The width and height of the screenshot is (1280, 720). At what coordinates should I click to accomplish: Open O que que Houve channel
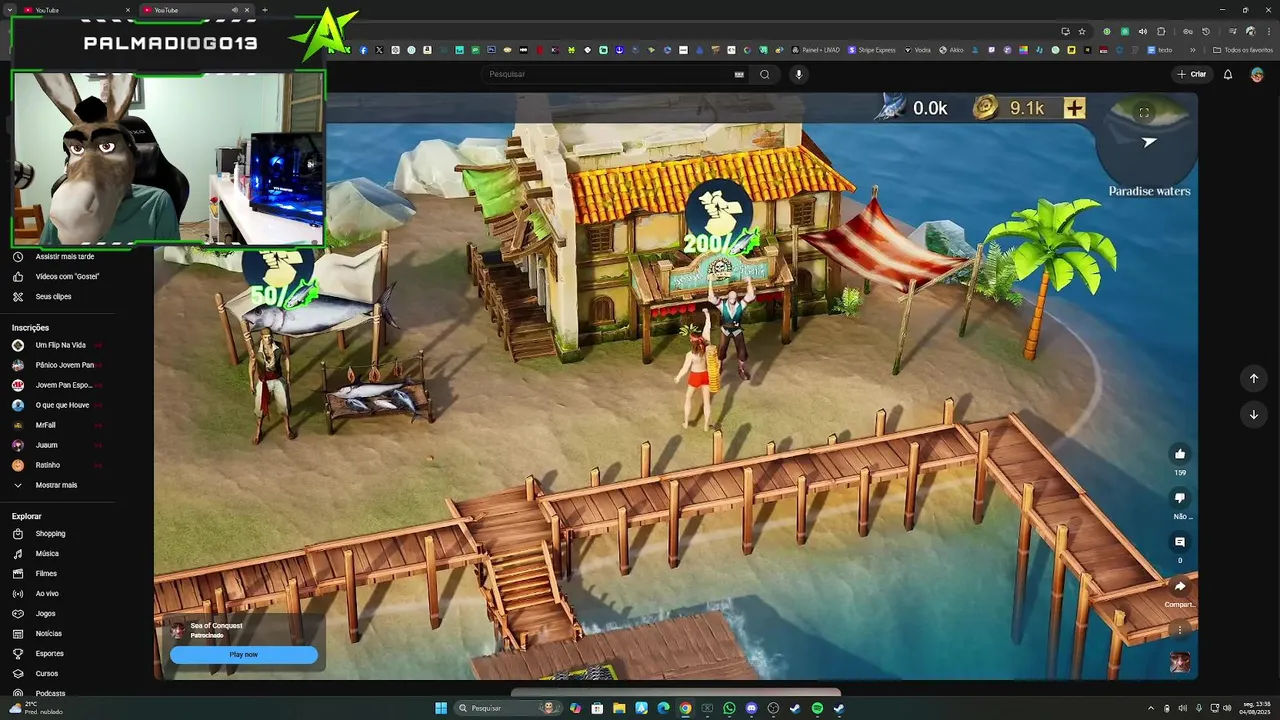[x=62, y=405]
